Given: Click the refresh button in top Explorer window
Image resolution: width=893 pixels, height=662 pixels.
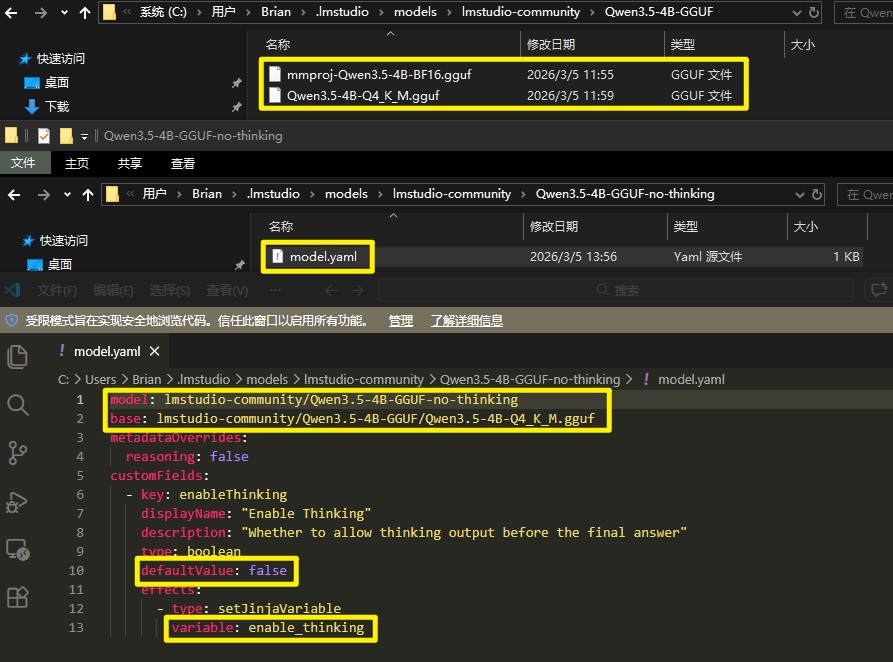Looking at the screenshot, I should pyautogui.click(x=813, y=12).
